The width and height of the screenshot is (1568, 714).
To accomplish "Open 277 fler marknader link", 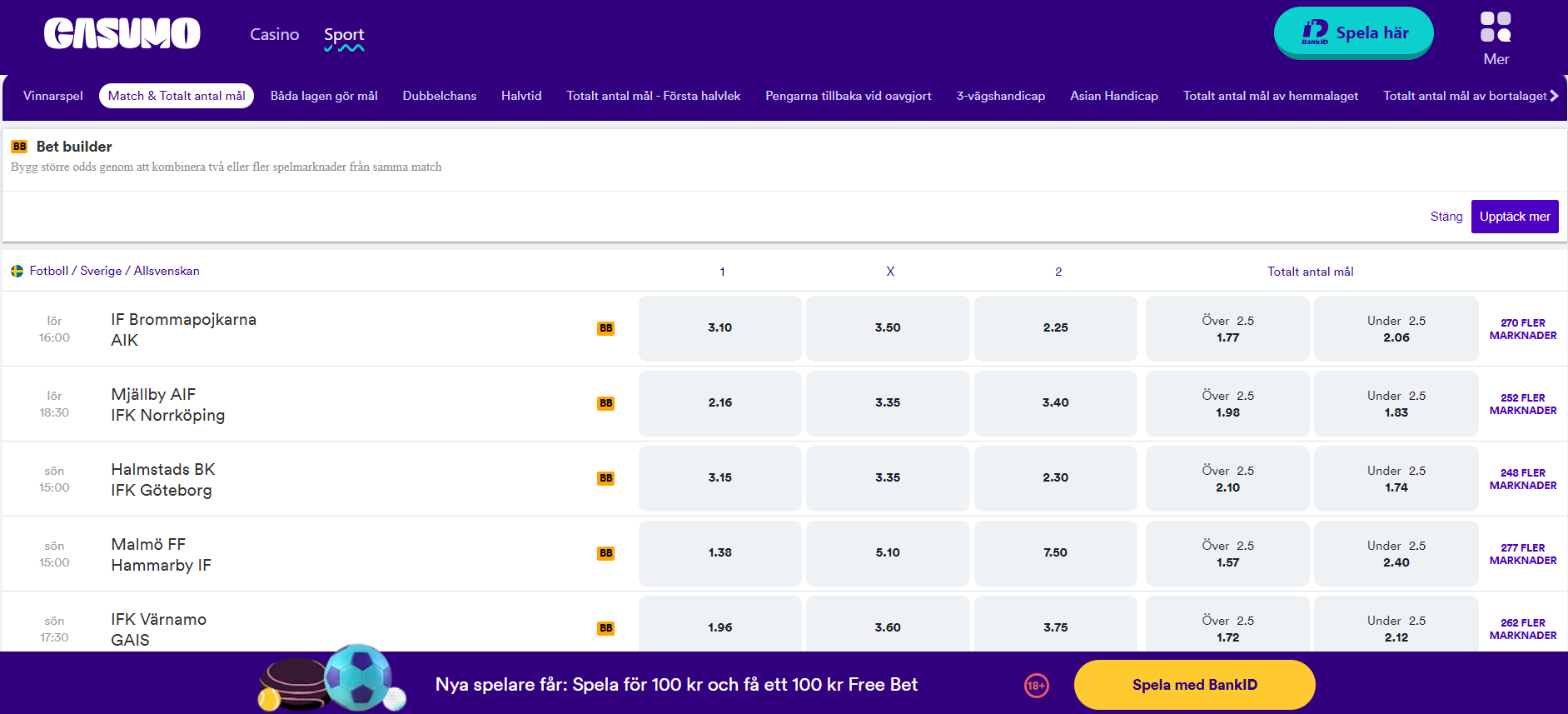I will tap(1523, 554).
